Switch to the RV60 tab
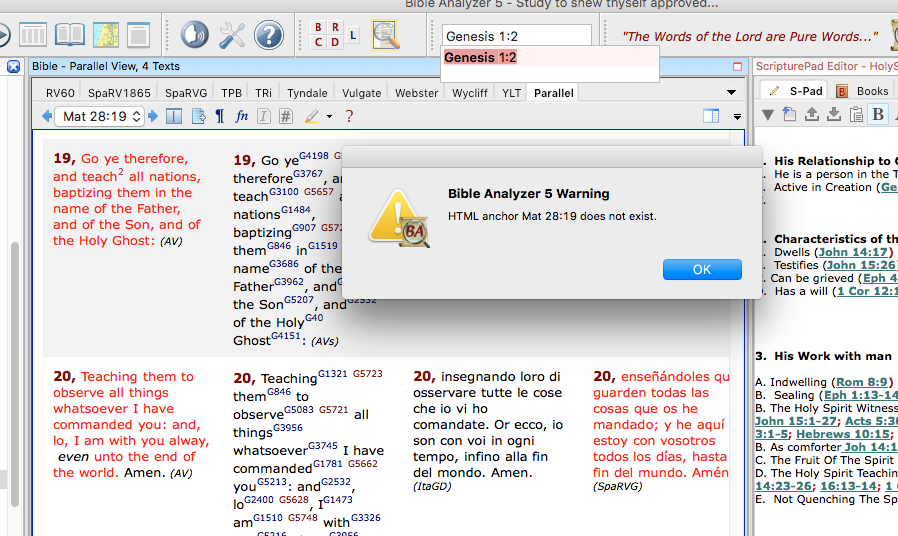 [x=60, y=93]
